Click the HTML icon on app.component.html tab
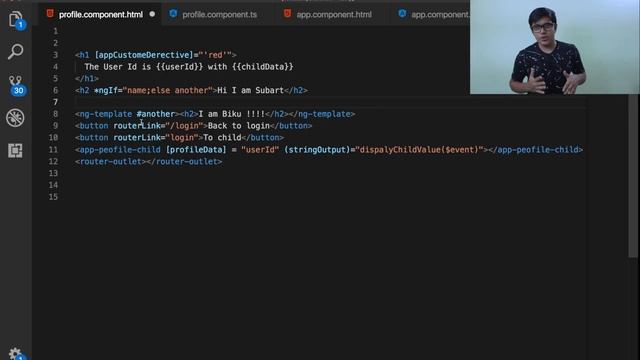This screenshot has height=360, width=640. (x=287, y=14)
